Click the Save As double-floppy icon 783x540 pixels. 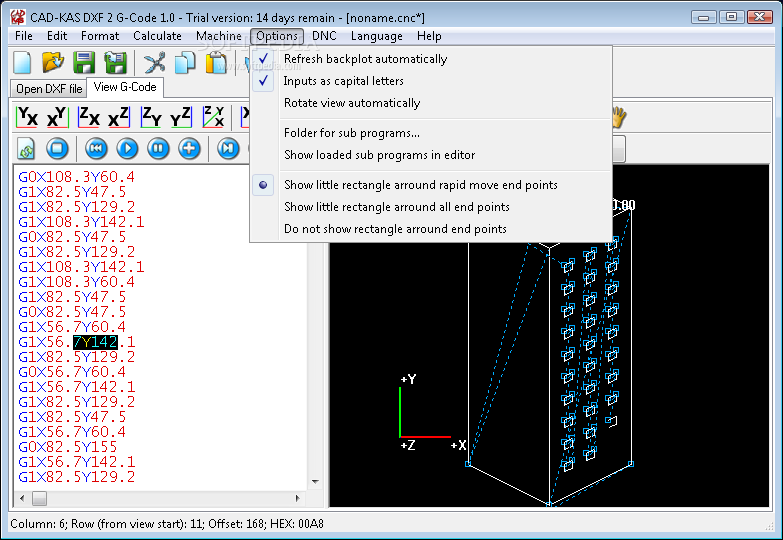tap(115, 63)
